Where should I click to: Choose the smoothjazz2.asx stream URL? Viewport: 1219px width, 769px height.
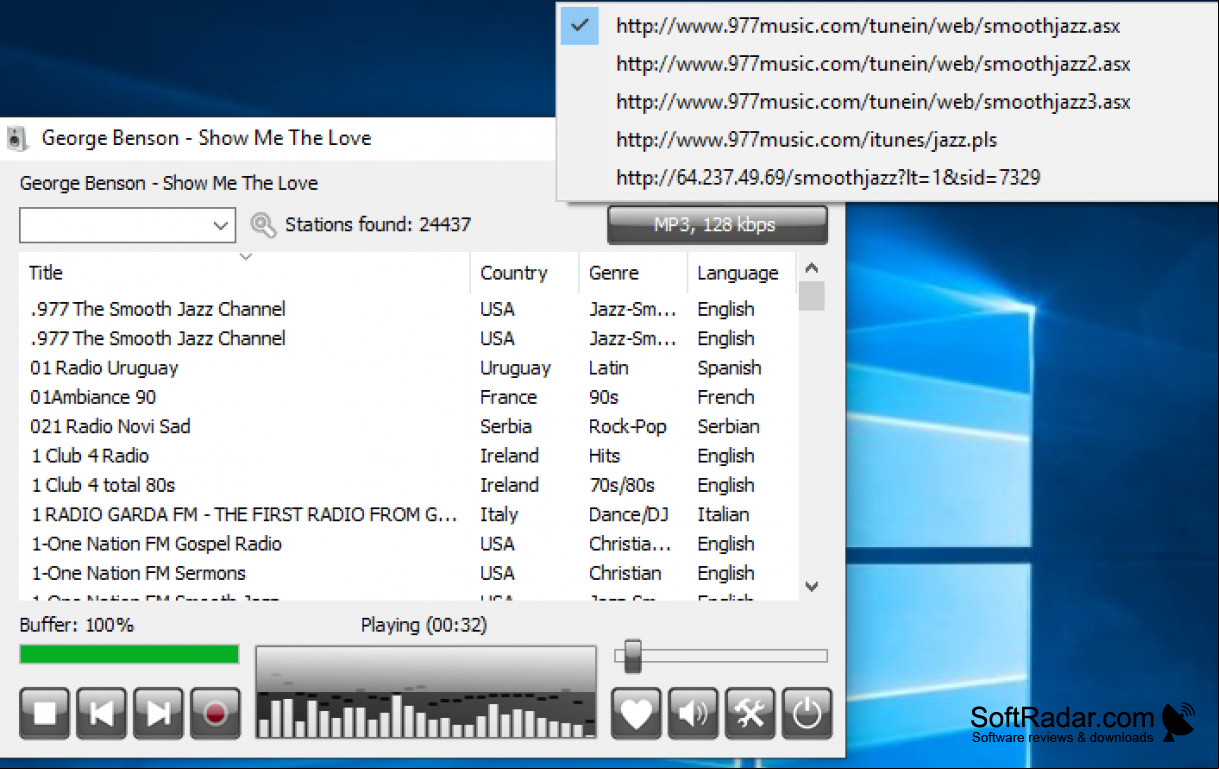(873, 64)
